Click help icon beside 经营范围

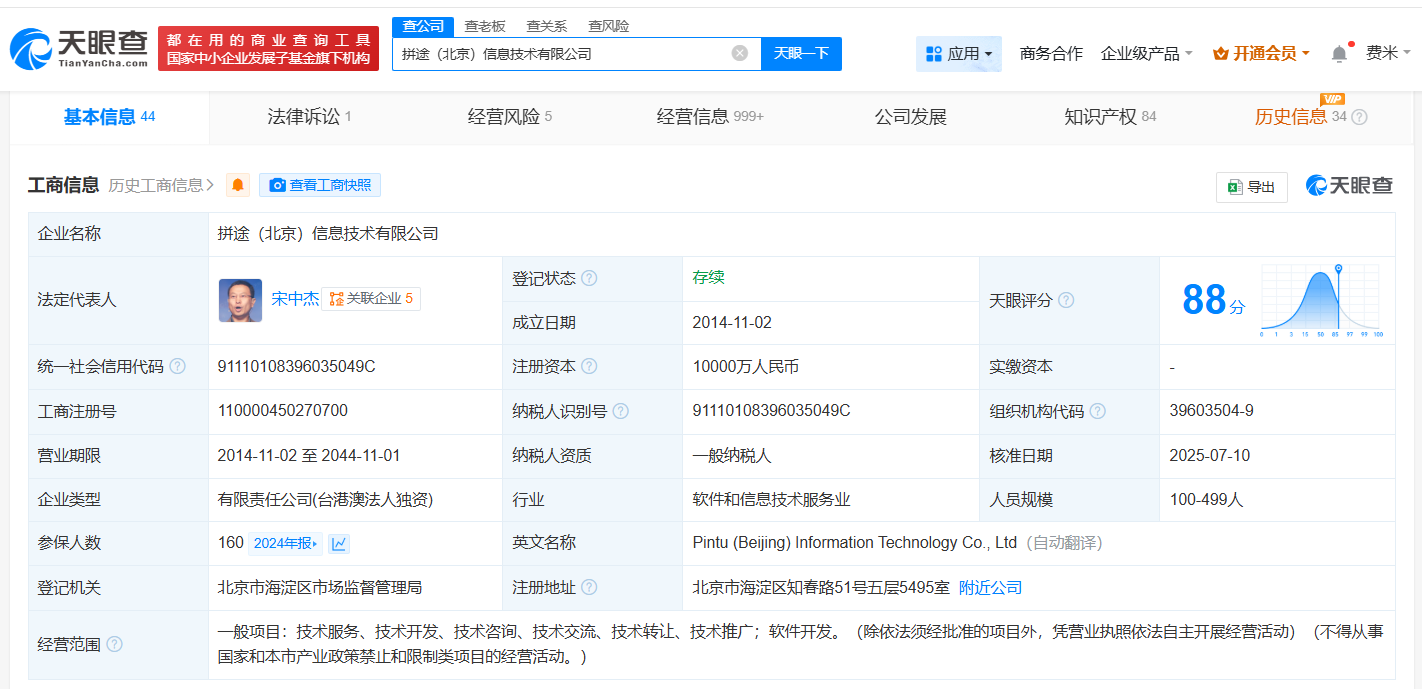point(114,645)
